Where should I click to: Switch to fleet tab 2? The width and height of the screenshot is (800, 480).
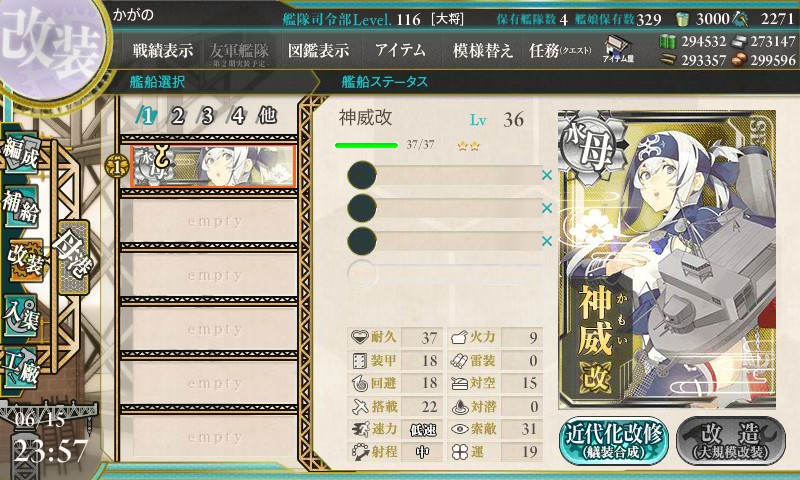pos(177,116)
